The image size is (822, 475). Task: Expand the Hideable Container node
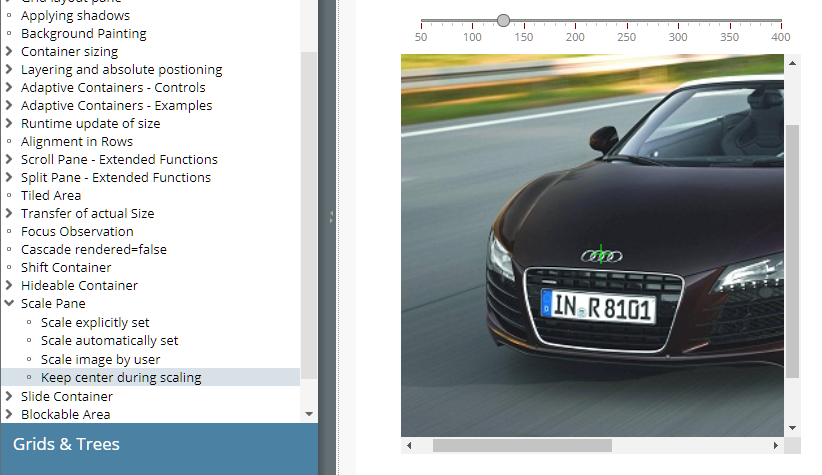[x=9, y=286]
